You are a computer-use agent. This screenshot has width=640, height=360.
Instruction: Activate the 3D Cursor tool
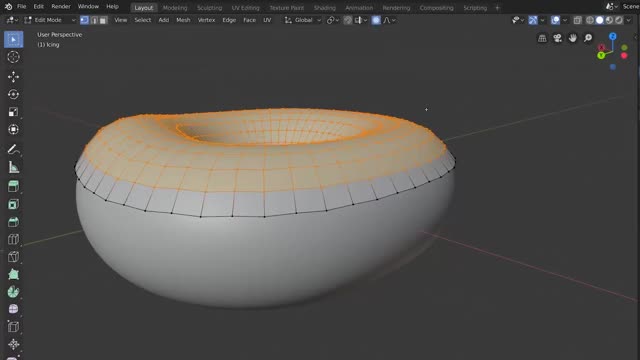pyautogui.click(x=13, y=57)
